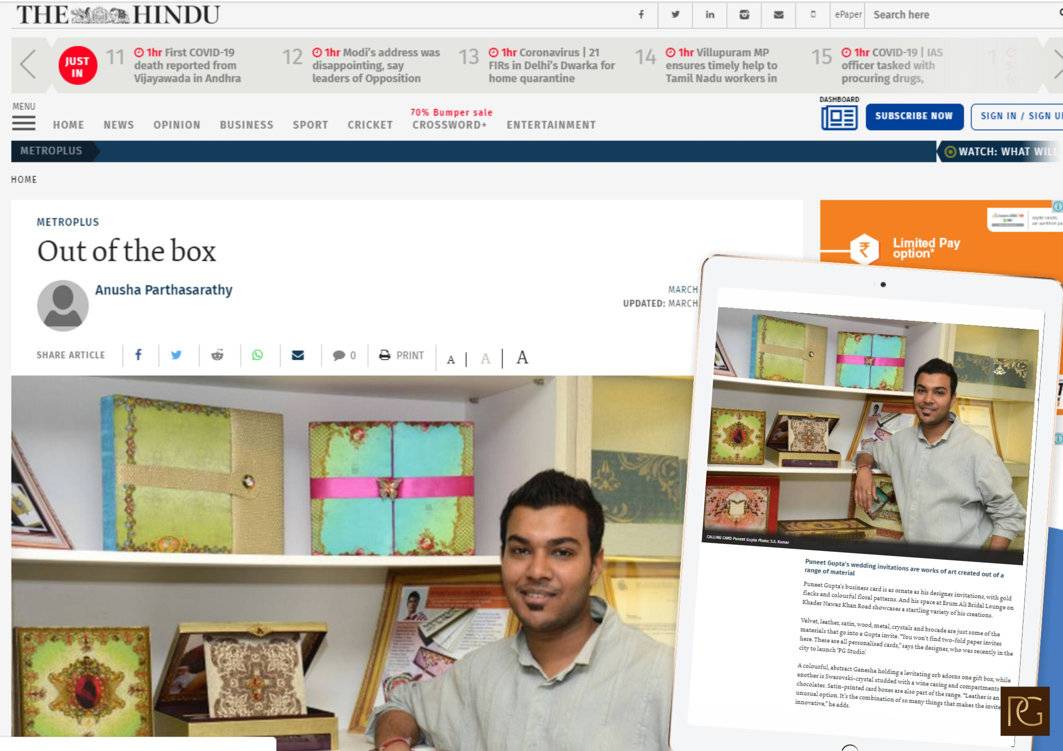Share article on Facebook
Image resolution: width=1063 pixels, height=751 pixels.
point(138,355)
